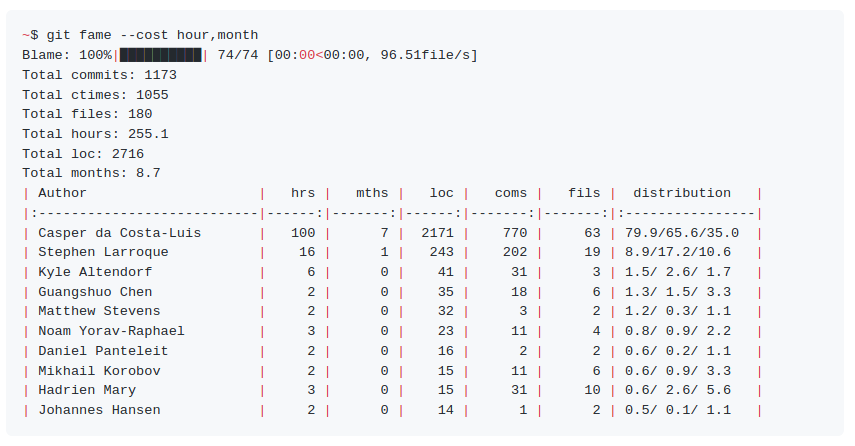855x446 pixels.
Task: Select the Total commits: 1173 line
Action: click(99, 75)
